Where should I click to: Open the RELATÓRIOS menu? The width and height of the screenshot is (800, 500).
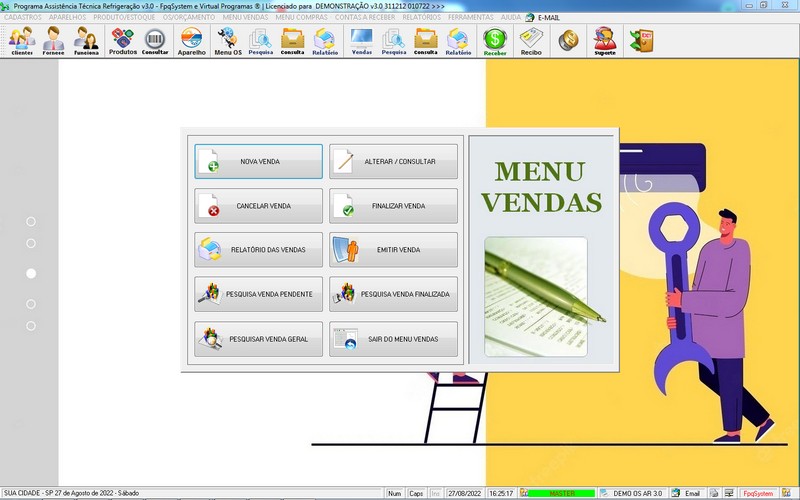click(421, 17)
